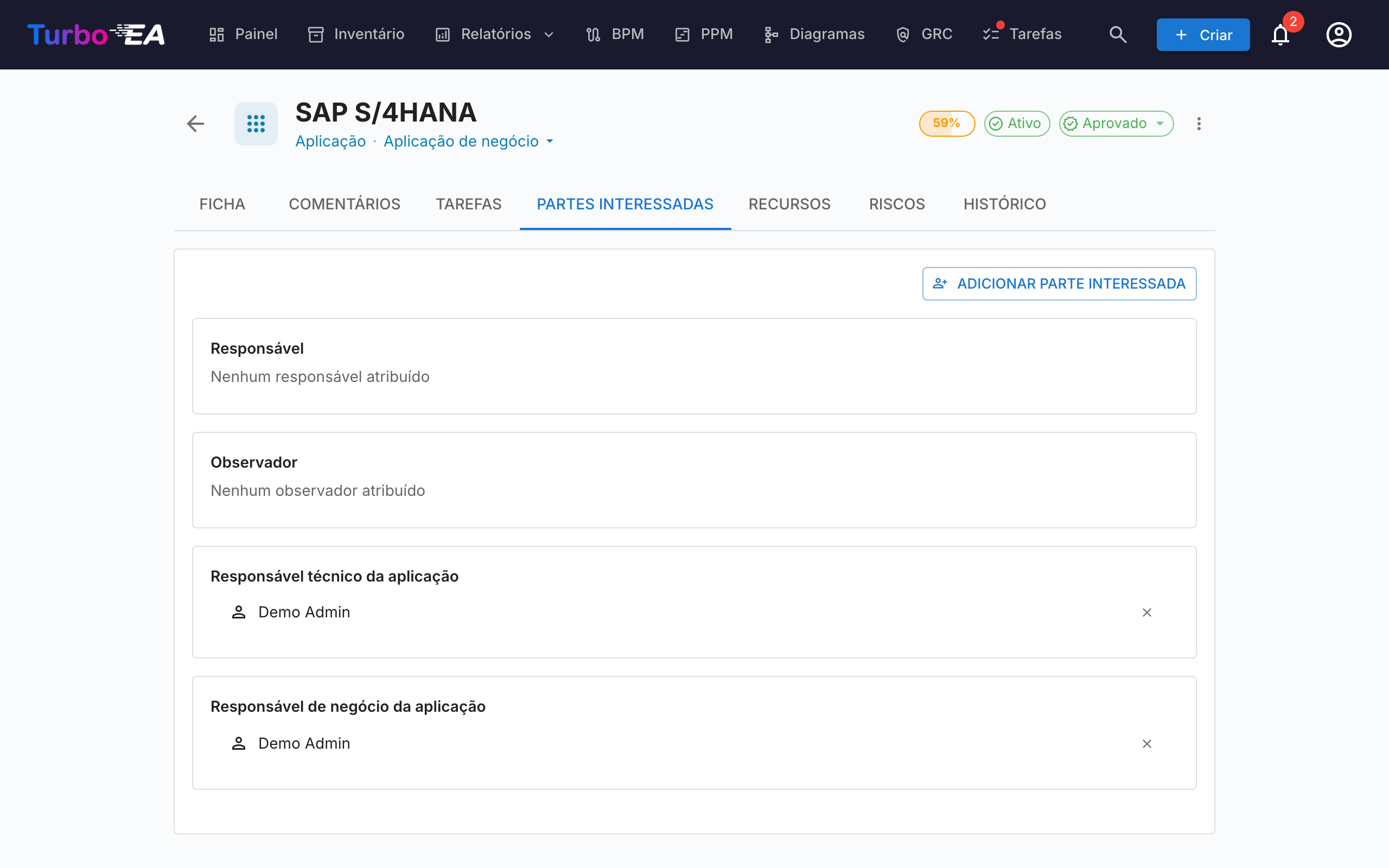Screen dimensions: 1389x868
Task: Open notifications bell
Action: coord(1280,35)
